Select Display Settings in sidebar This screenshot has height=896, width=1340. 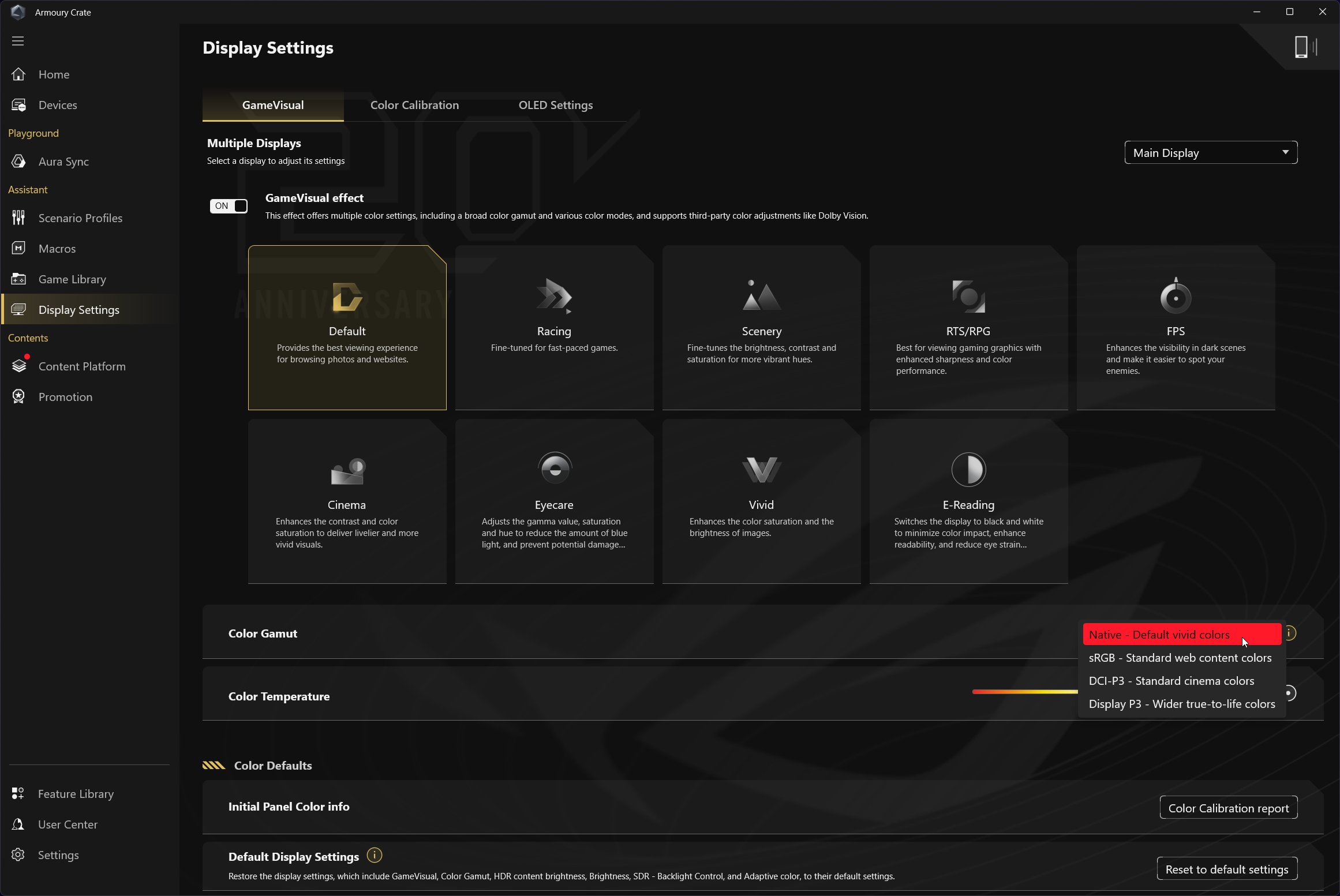click(79, 310)
